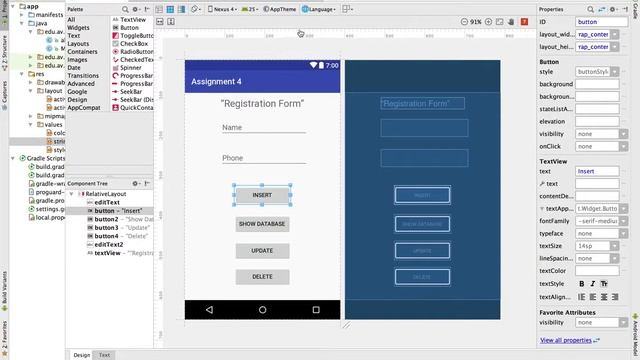The width and height of the screenshot is (640, 360).
Task: Collapse RelativeLayout in Component Tree
Action: coord(71,194)
